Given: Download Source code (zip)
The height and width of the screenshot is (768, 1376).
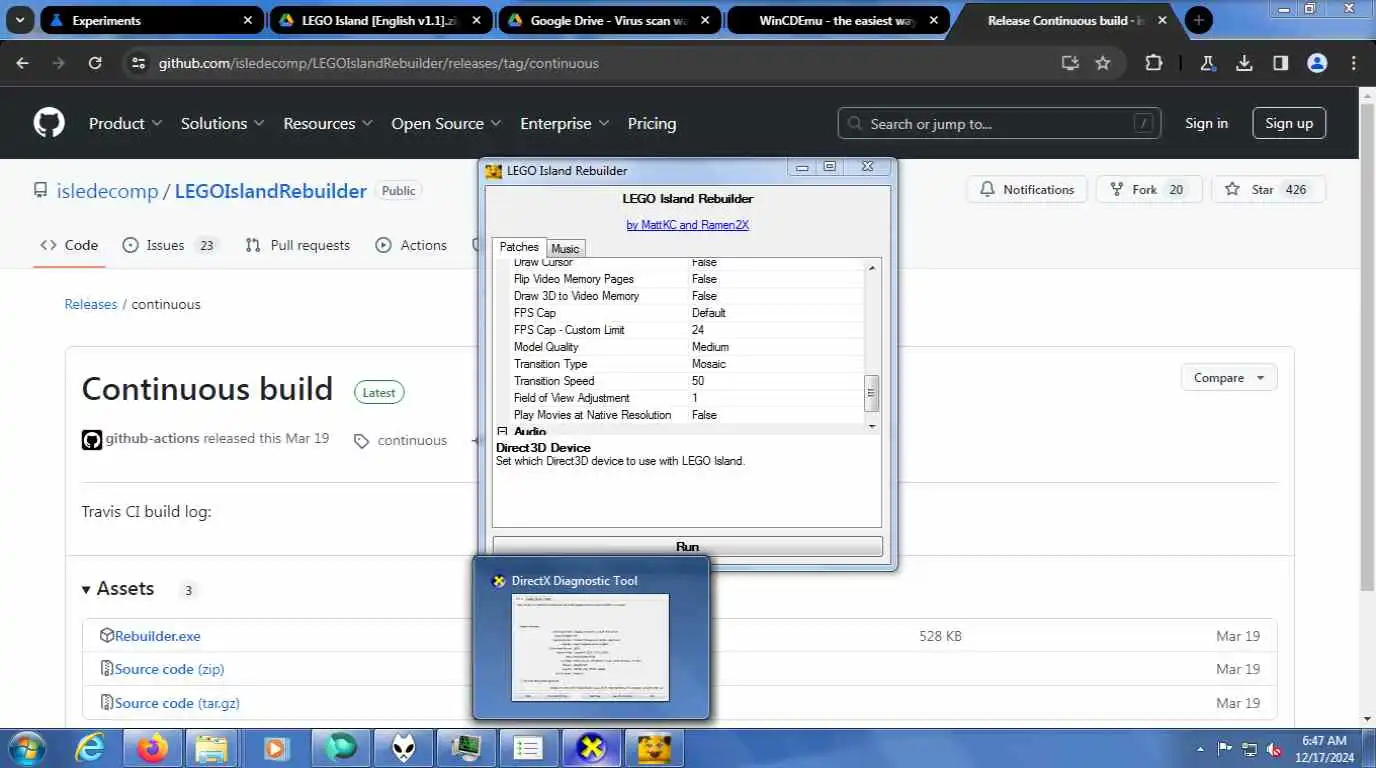Looking at the screenshot, I should pos(169,669).
